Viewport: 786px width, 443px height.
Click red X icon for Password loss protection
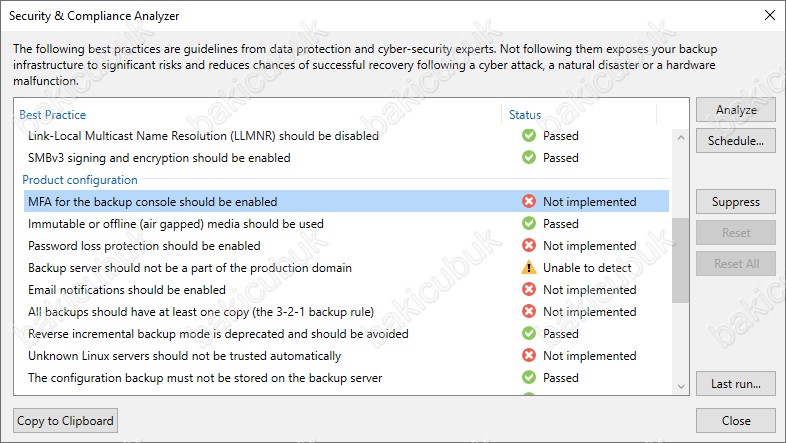click(529, 246)
